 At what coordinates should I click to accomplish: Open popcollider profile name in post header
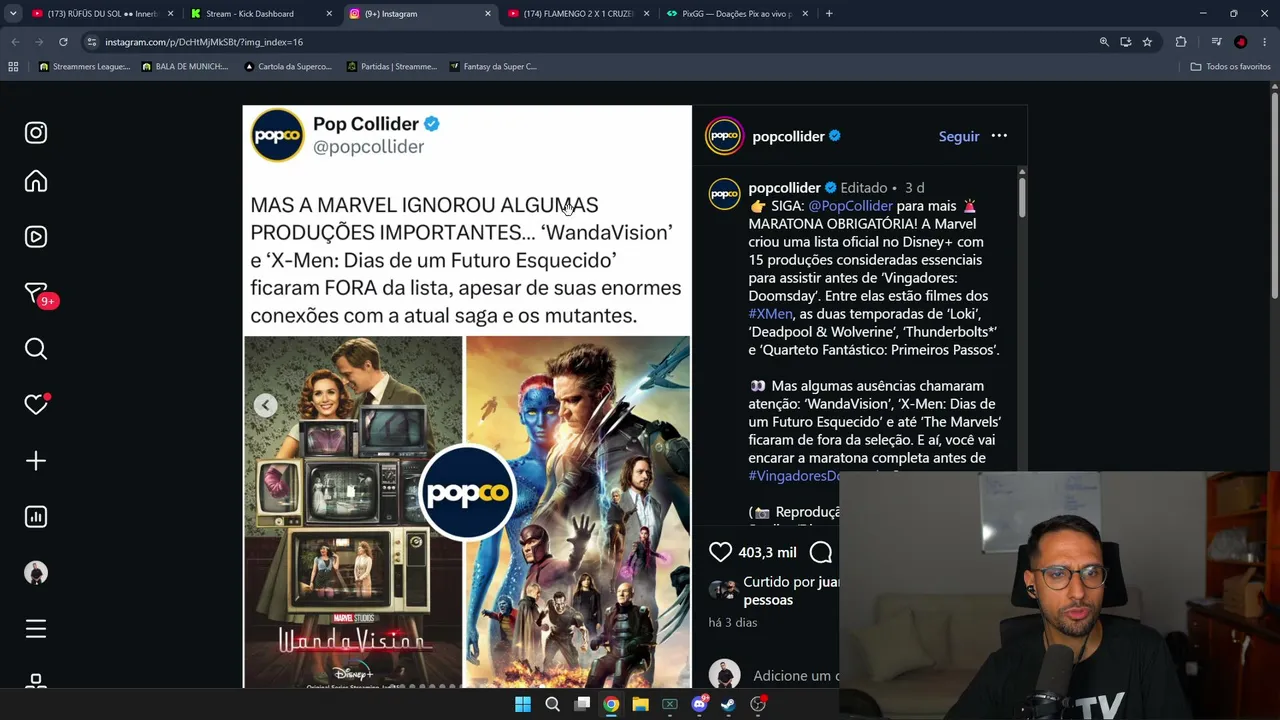(x=788, y=137)
